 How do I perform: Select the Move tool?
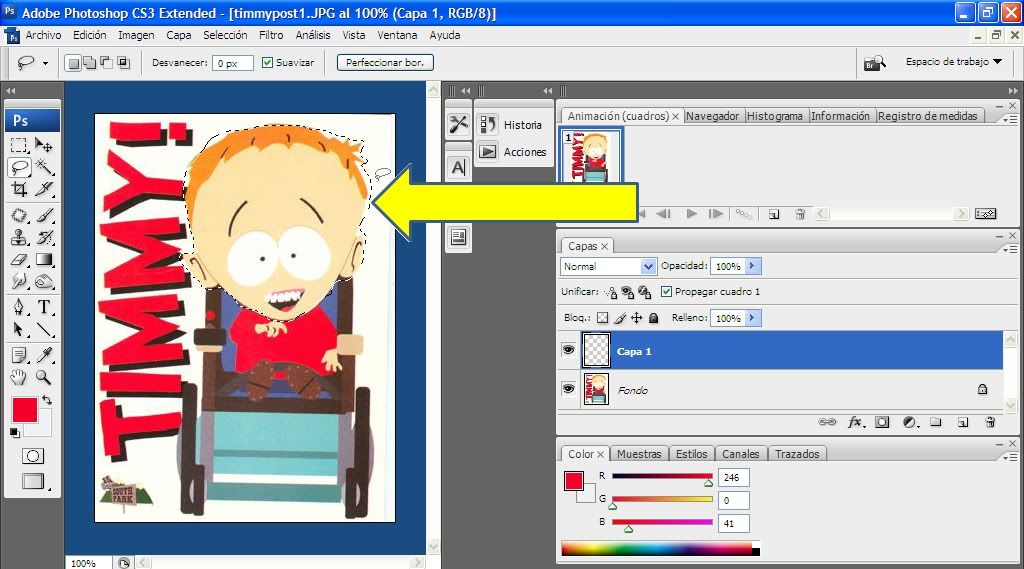coord(44,144)
